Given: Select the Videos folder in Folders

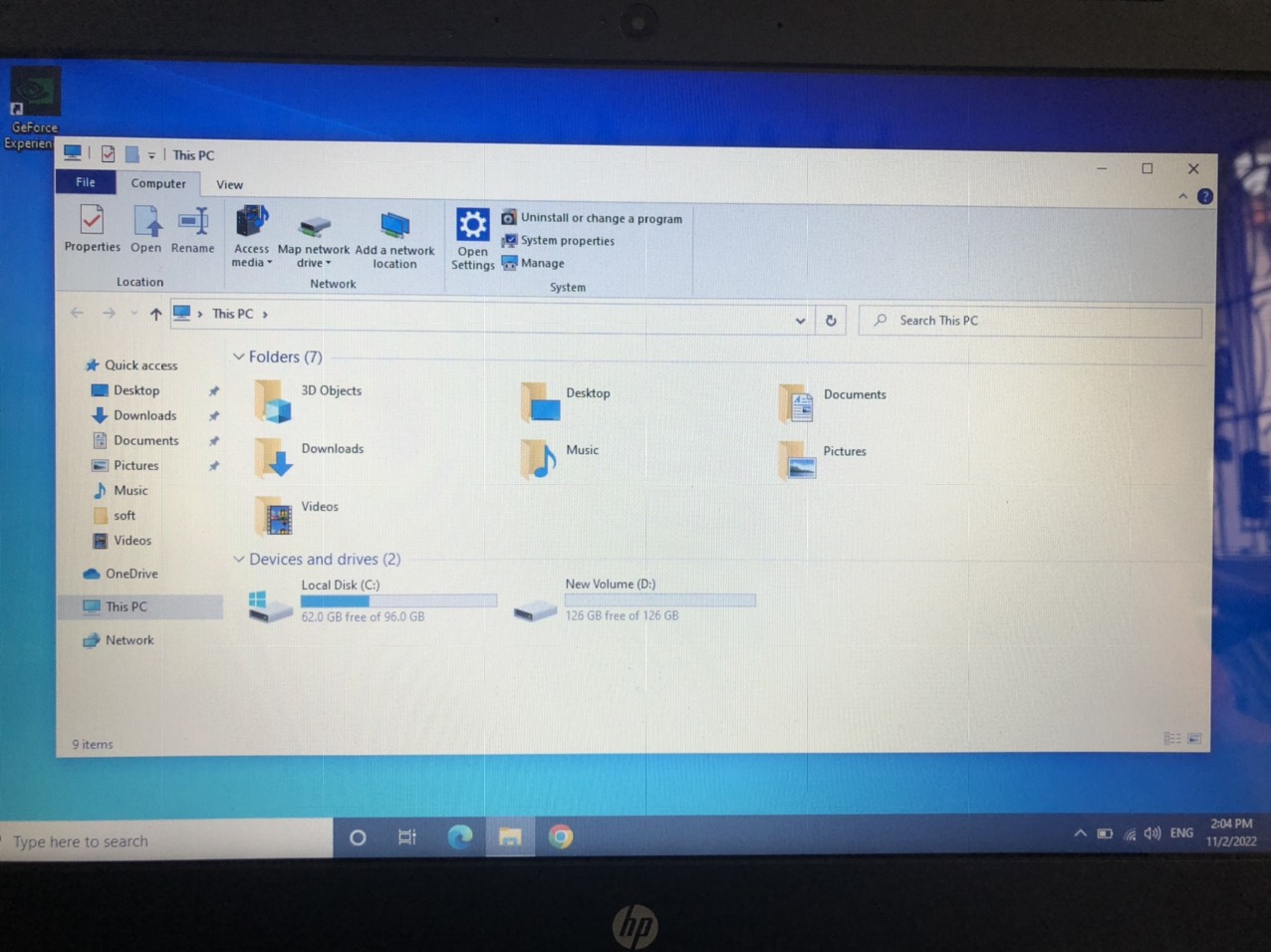Looking at the screenshot, I should [297, 516].
